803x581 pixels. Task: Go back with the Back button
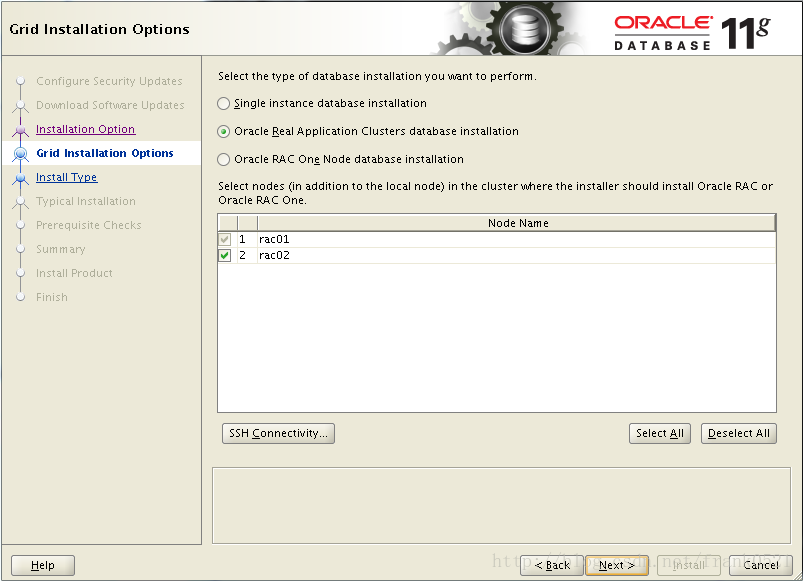[x=552, y=565]
